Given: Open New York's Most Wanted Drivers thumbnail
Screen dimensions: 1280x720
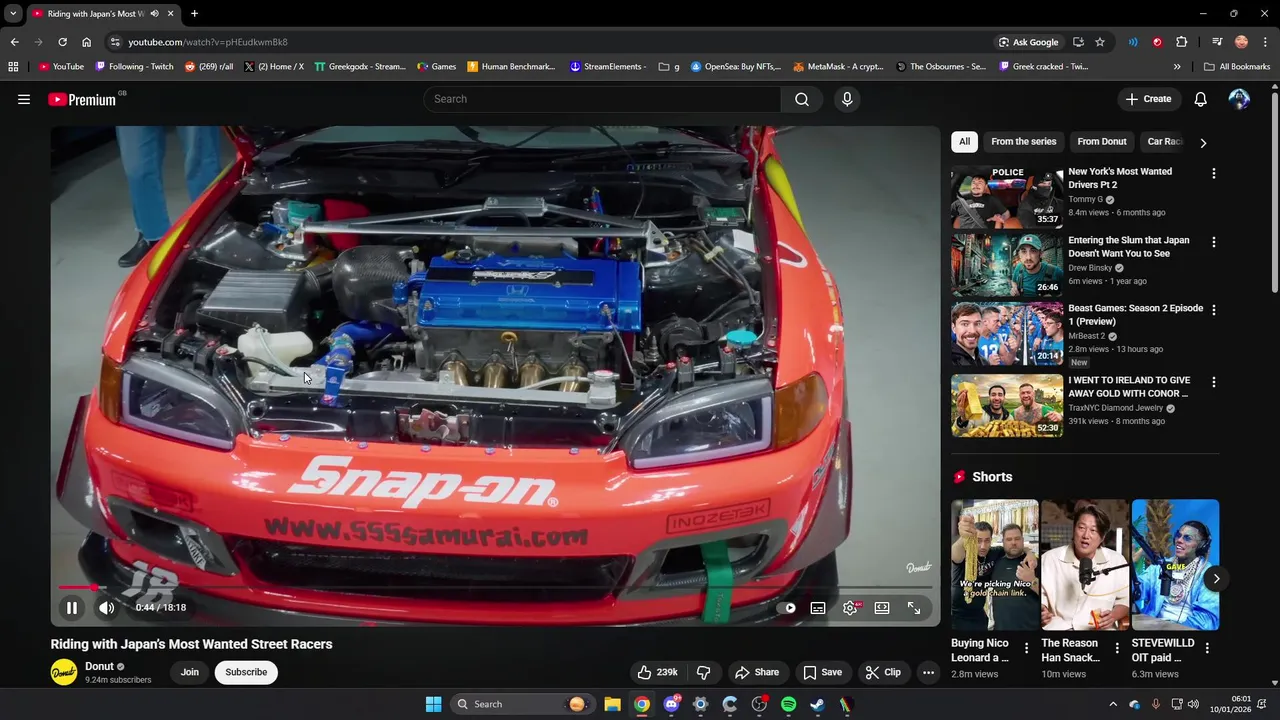Looking at the screenshot, I should 1007,197.
